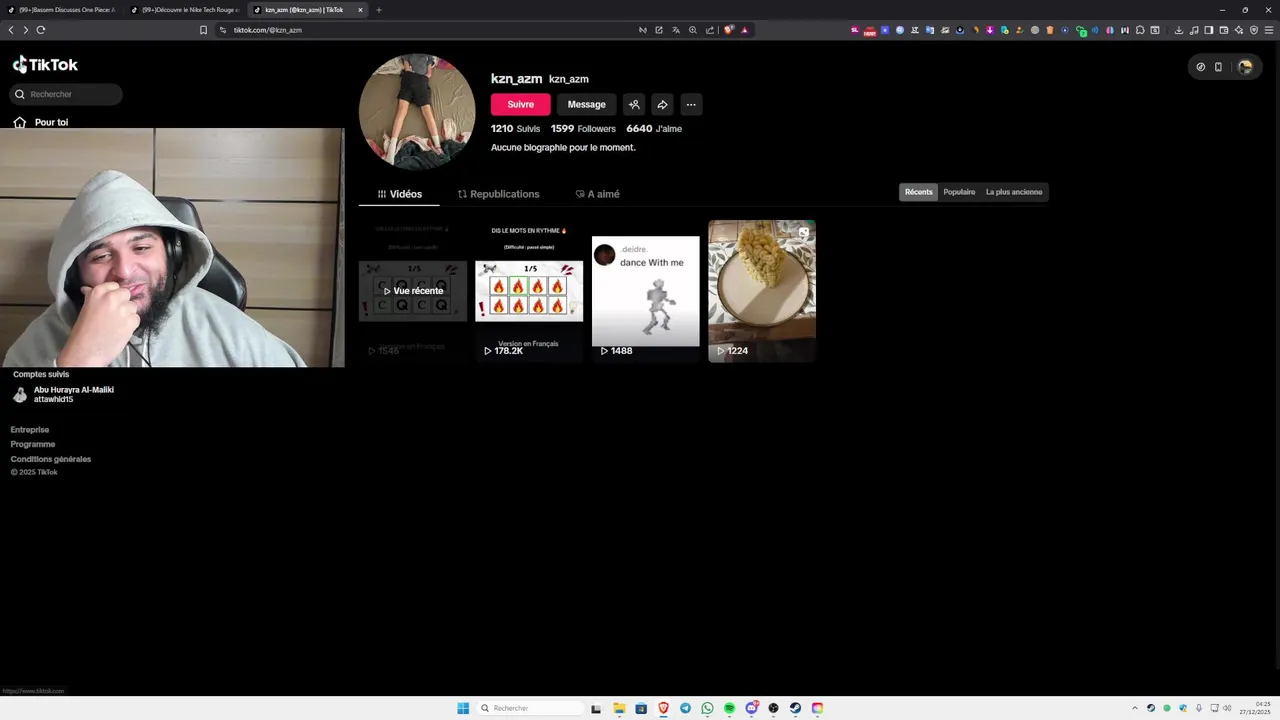Close the kzn_azm TikTok tab
The width and height of the screenshot is (1280, 720).
point(360,10)
